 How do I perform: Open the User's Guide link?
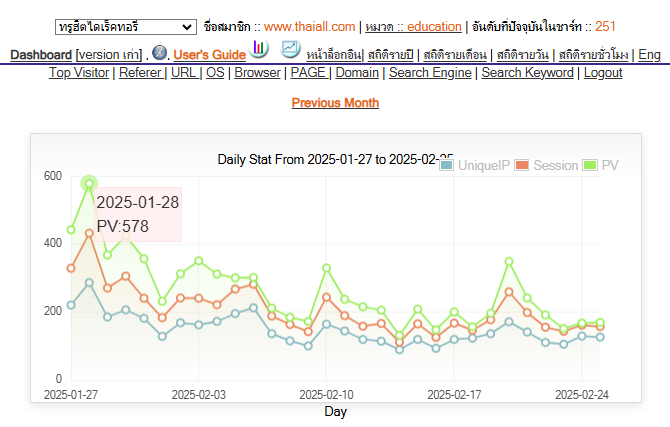coord(209,54)
